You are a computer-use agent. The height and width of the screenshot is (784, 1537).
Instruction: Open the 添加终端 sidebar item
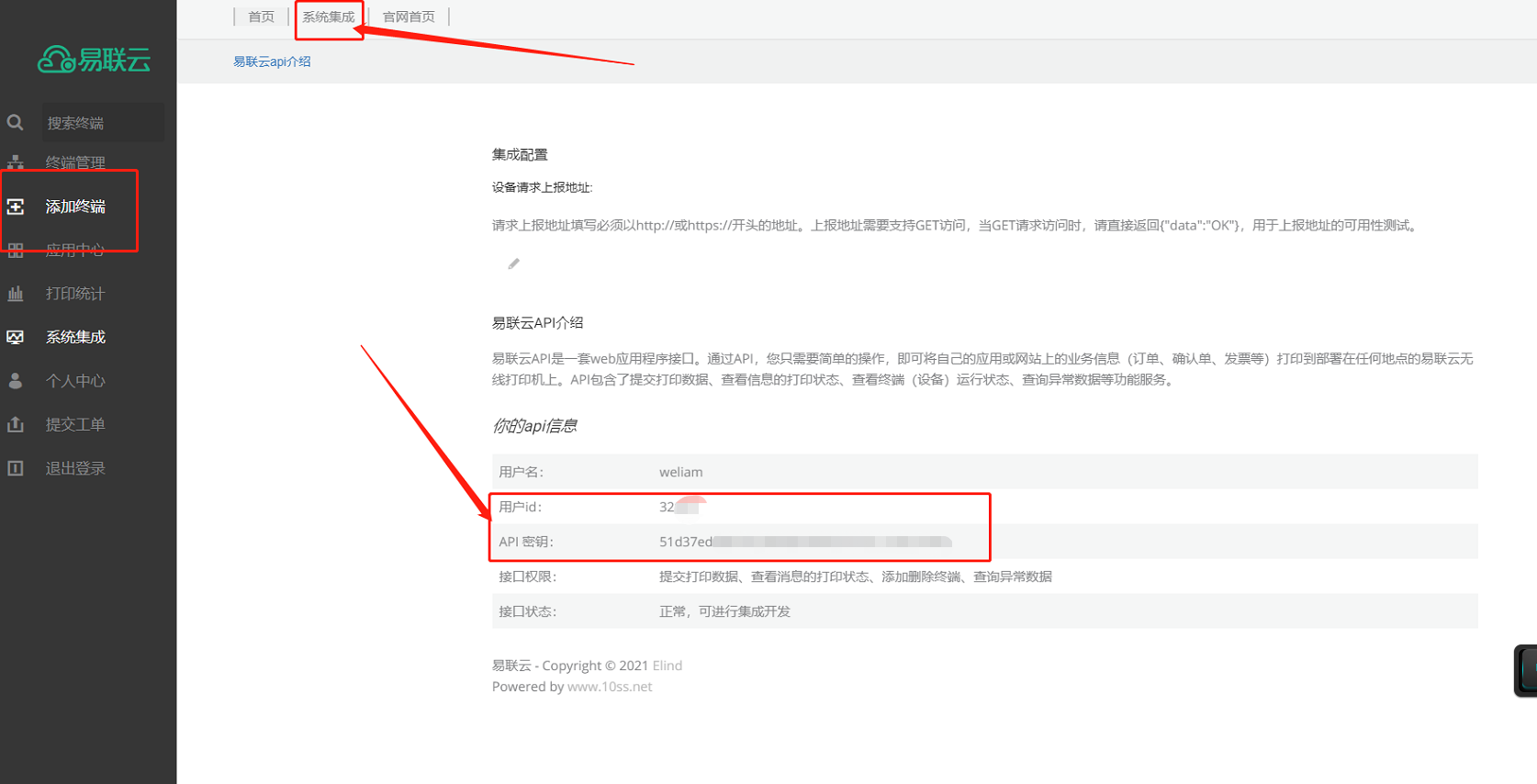pos(75,207)
